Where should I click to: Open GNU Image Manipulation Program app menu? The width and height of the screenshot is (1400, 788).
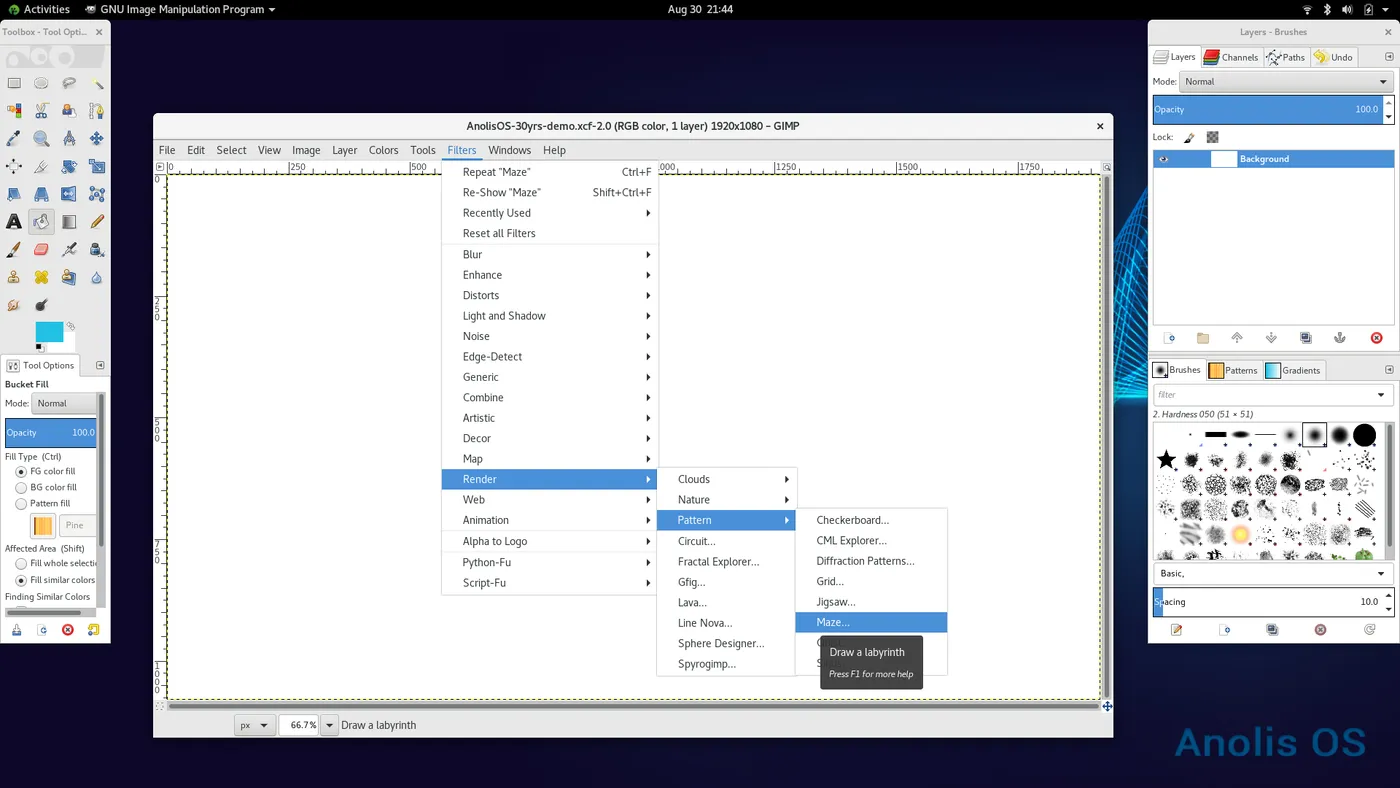click(x=180, y=9)
